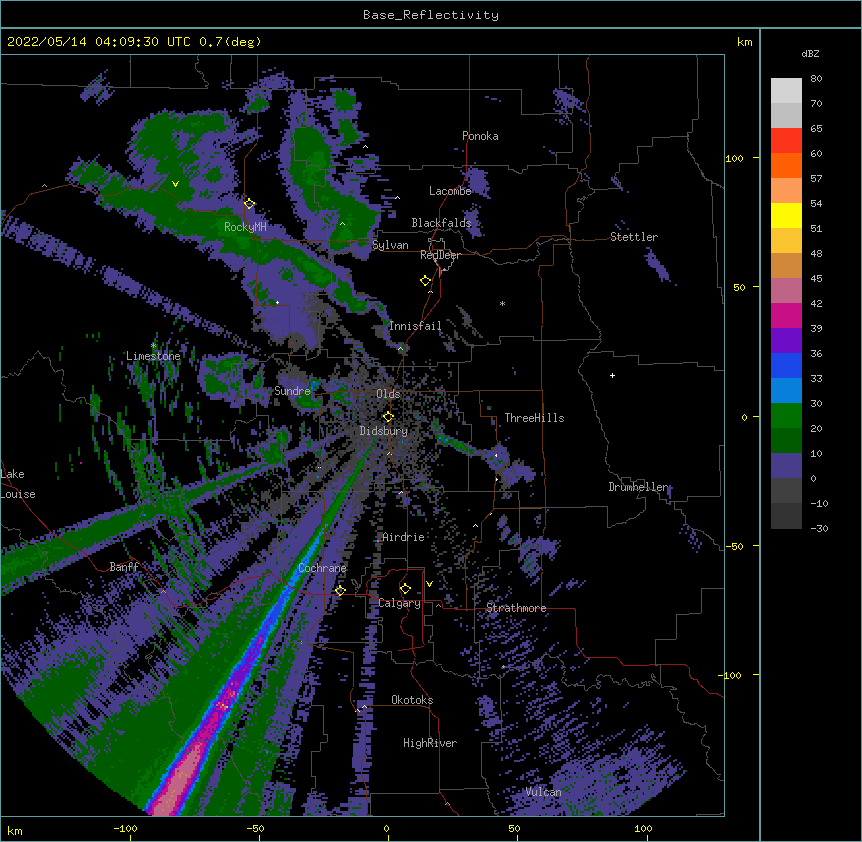The width and height of the screenshot is (862, 842).
Task: Click the asterisk marker above Limestone
Action: [x=153, y=346]
